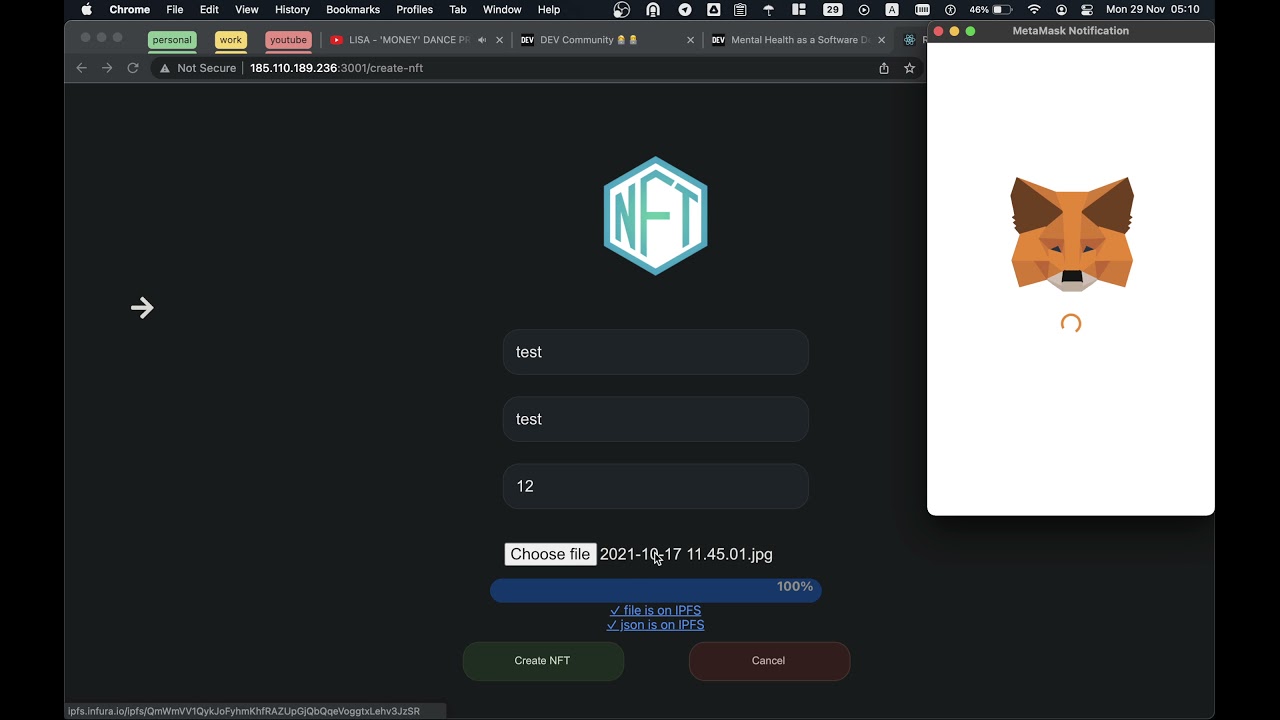Open the share icon in the address bar
The width and height of the screenshot is (1280, 720).
tap(884, 68)
